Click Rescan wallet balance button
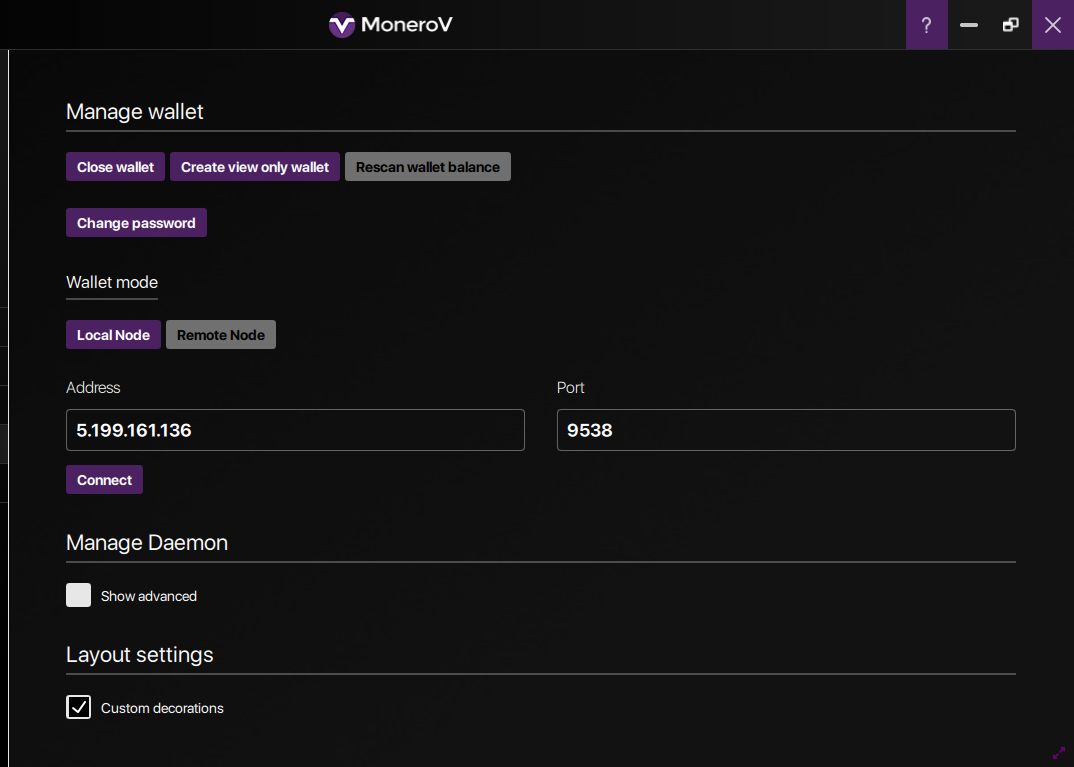Screen dimensions: 1074x767 click(427, 167)
